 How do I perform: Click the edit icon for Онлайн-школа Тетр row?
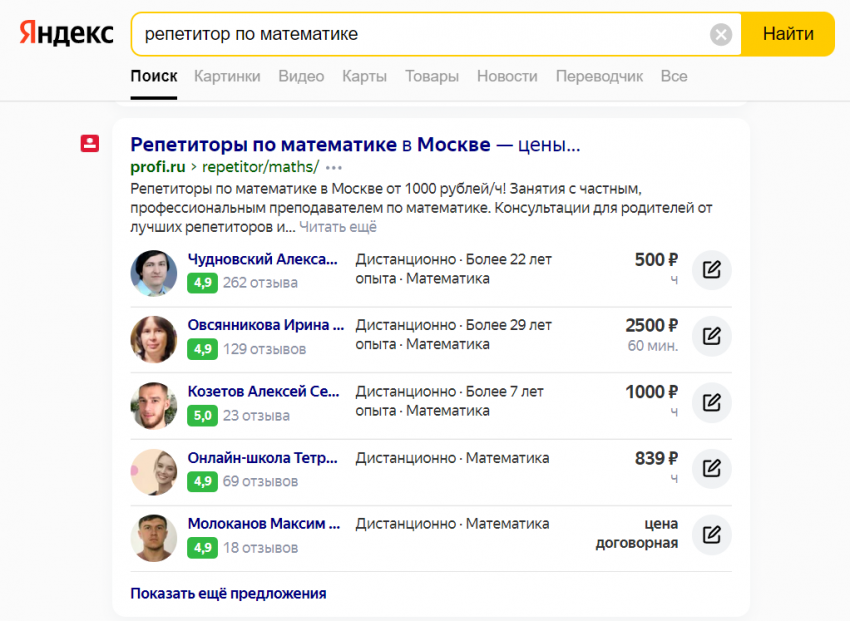(712, 468)
